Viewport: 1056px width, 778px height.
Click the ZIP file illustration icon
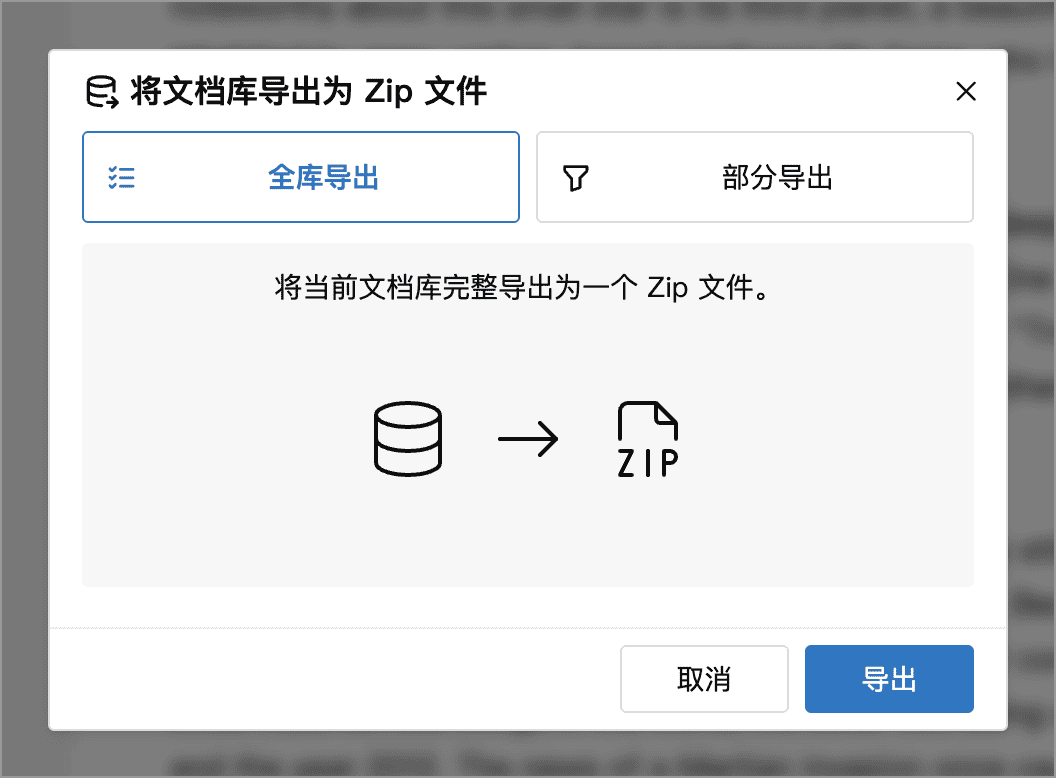coord(648,439)
